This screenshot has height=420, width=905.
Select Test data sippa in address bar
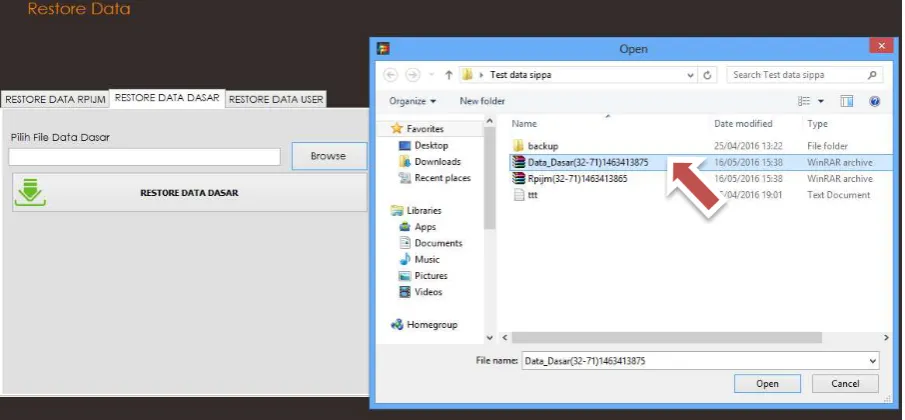pyautogui.click(x=521, y=75)
